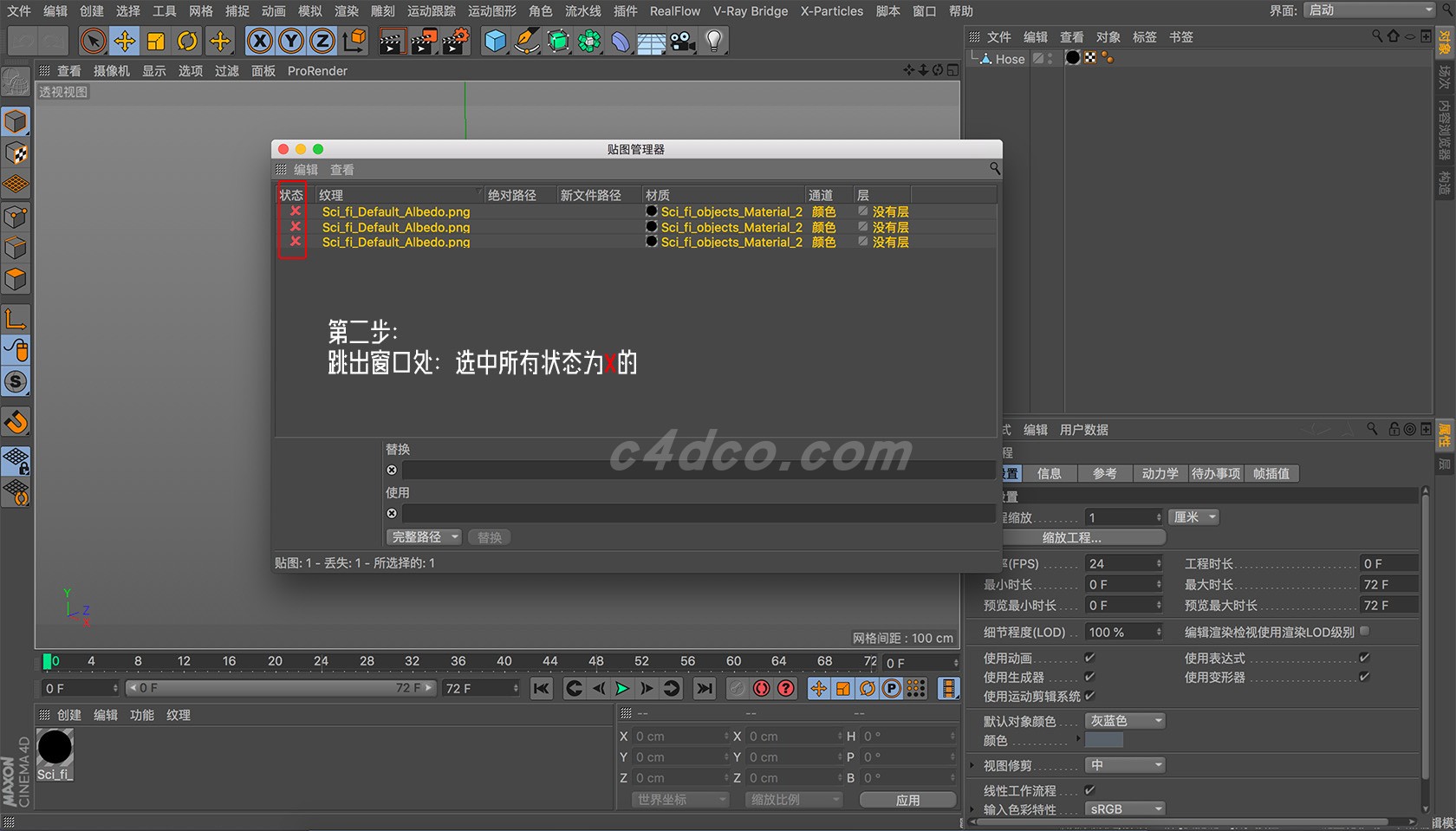Click the 纹理 column header
Screen dimensions: 1456x831
398,195
